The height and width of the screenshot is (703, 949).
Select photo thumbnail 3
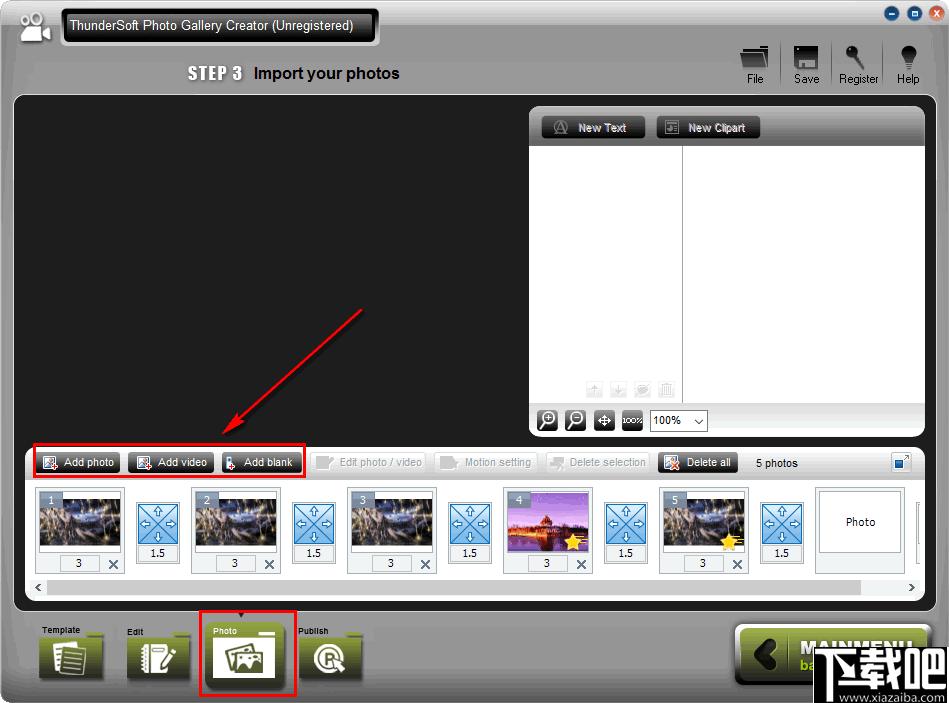pos(392,522)
